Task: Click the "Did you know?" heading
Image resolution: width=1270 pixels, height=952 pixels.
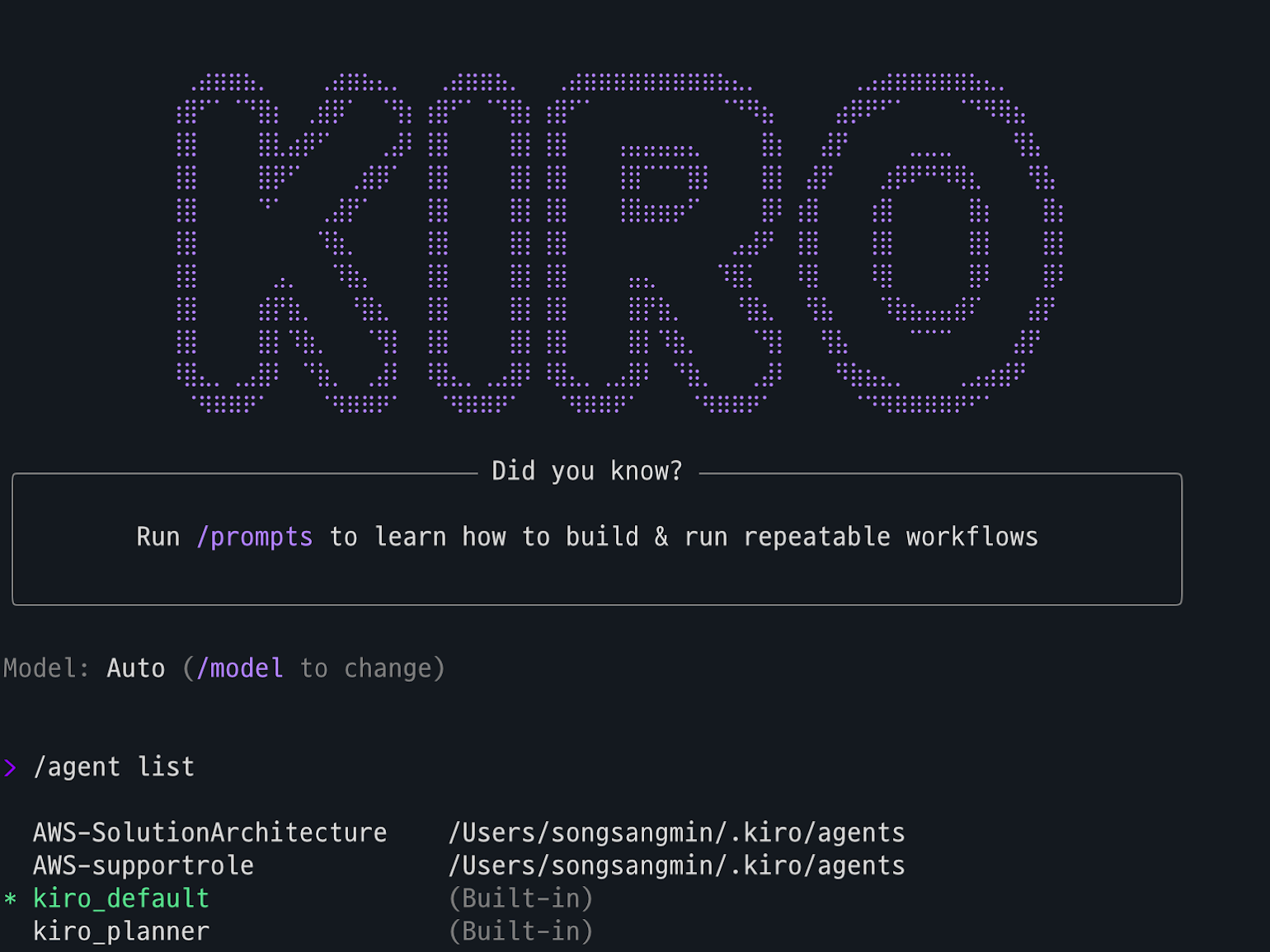Action: pyautogui.click(x=587, y=471)
